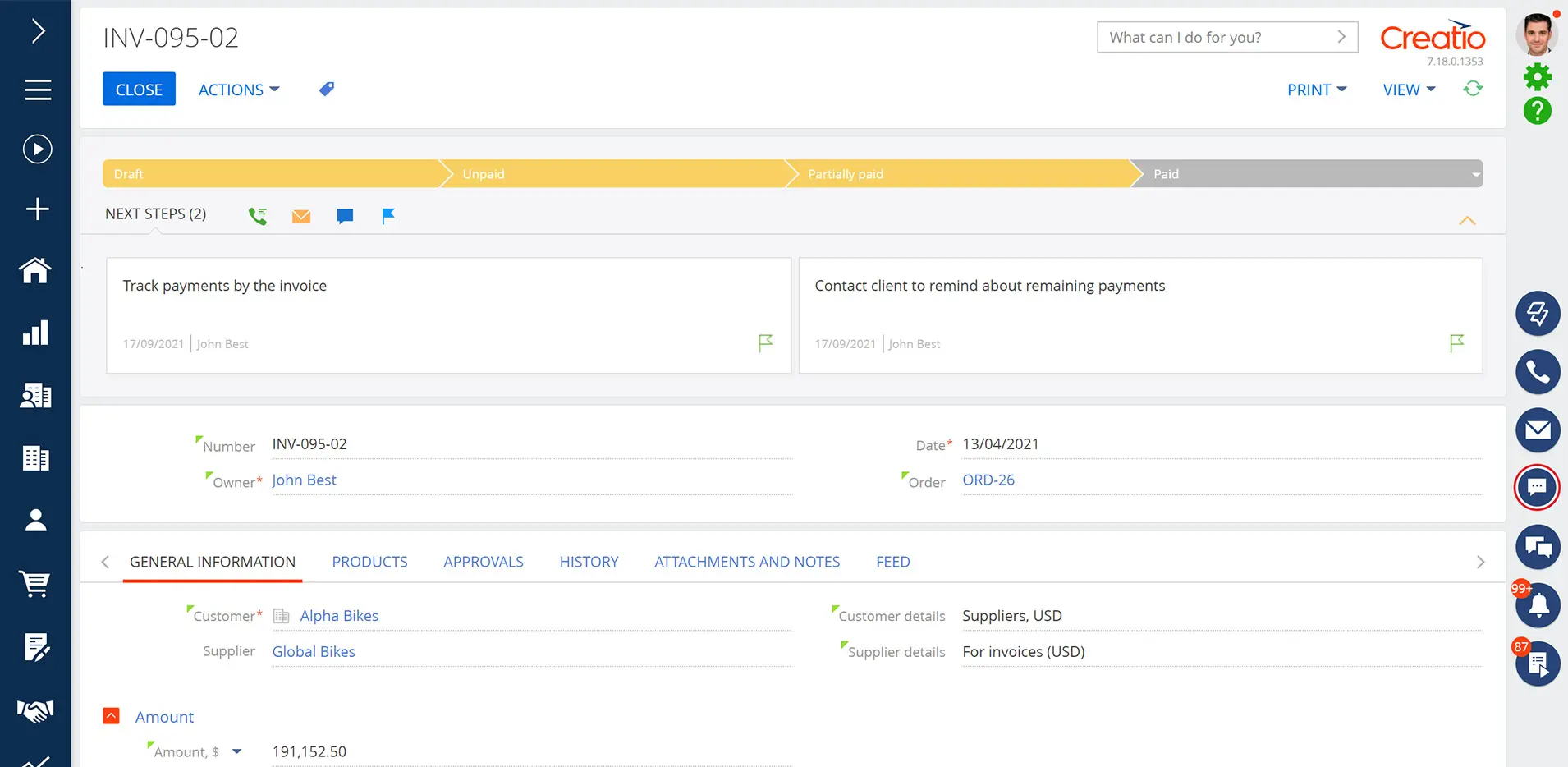Click the green refresh icon beside View
The image size is (1568, 767).
pos(1473,89)
